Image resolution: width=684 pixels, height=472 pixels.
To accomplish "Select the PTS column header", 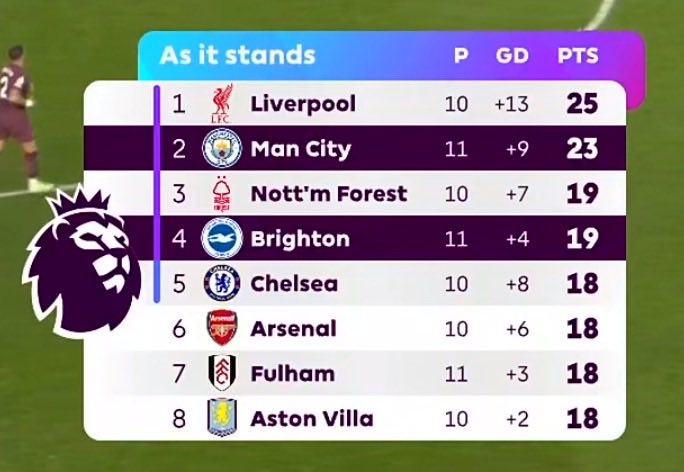I will click(577, 56).
